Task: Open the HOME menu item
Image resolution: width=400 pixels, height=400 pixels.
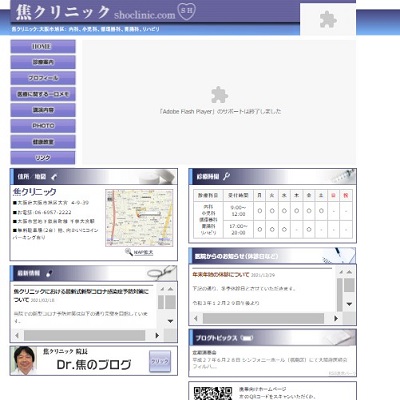Action: coord(43,47)
